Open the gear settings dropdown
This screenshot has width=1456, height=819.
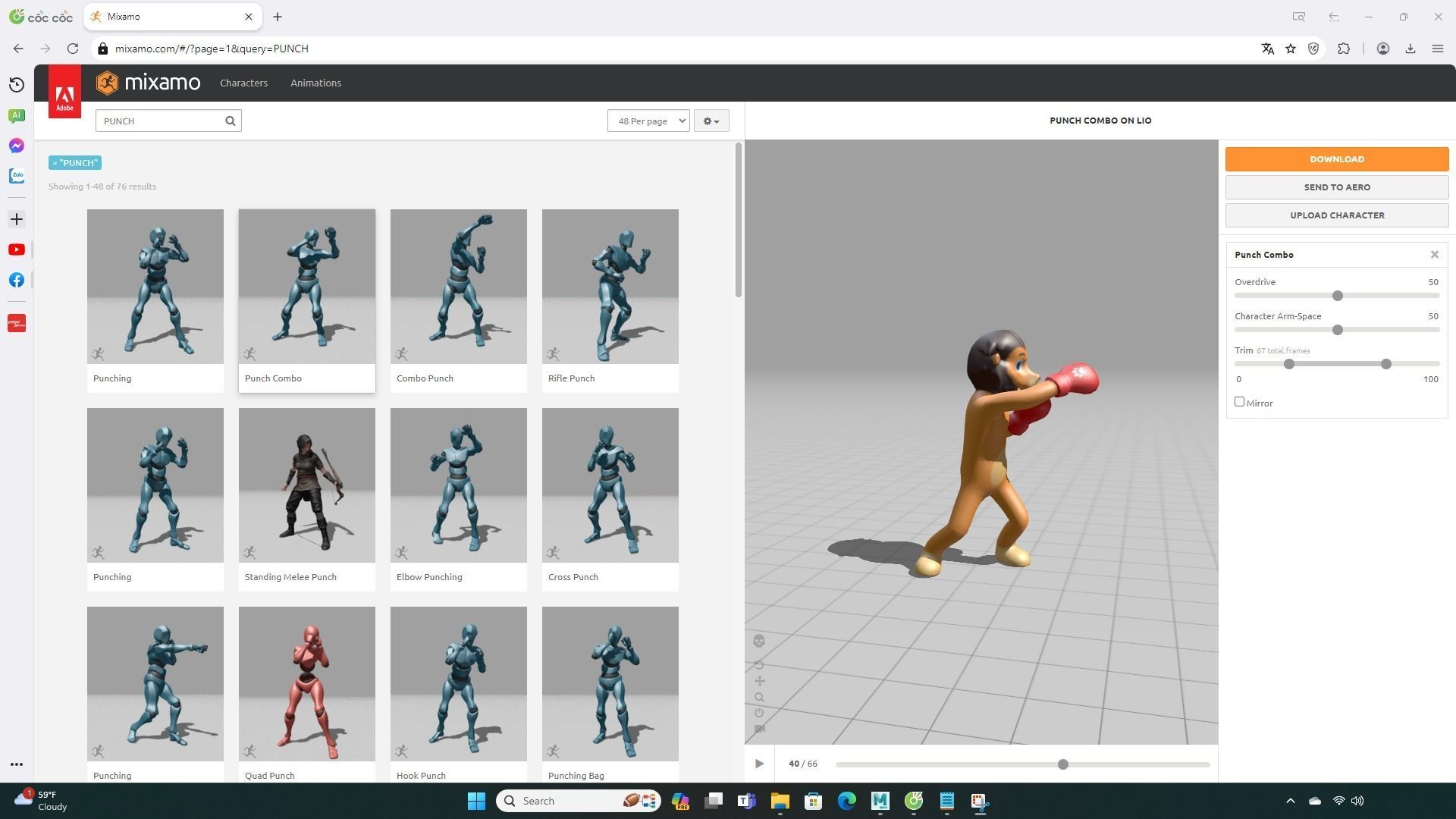[711, 121]
